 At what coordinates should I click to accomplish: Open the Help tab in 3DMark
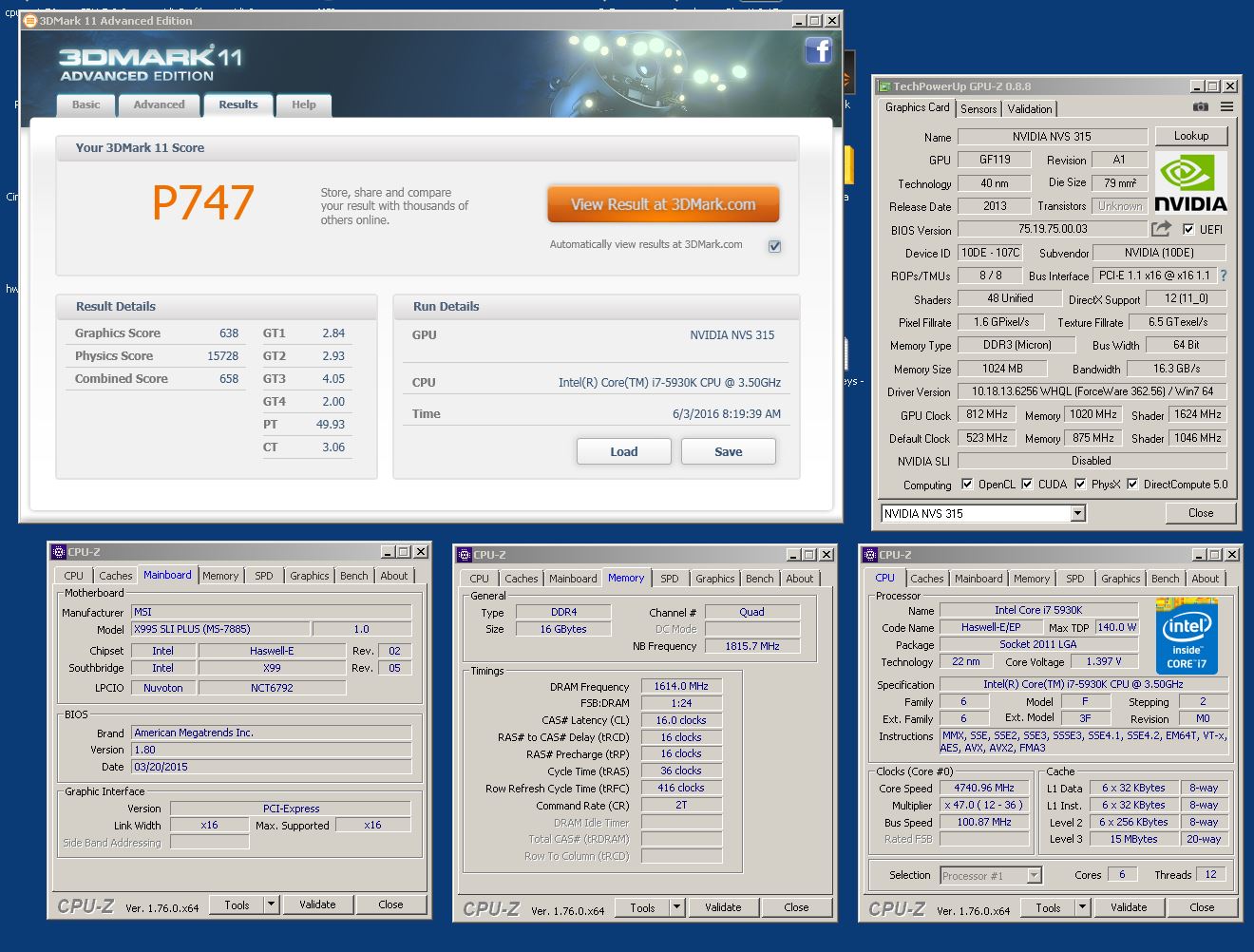[304, 105]
